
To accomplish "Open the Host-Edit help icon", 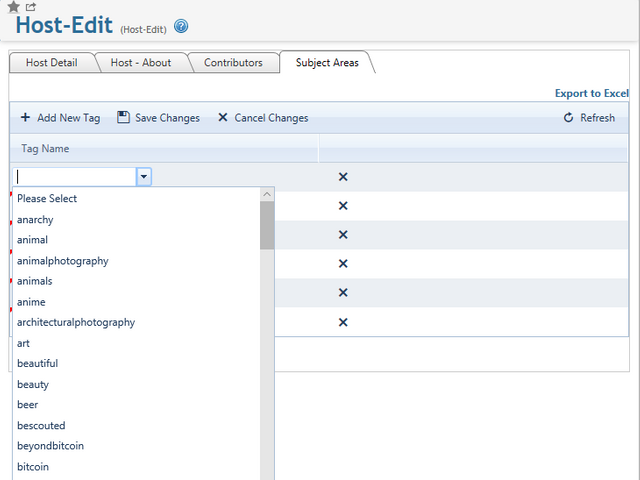I will pyautogui.click(x=180, y=27).
